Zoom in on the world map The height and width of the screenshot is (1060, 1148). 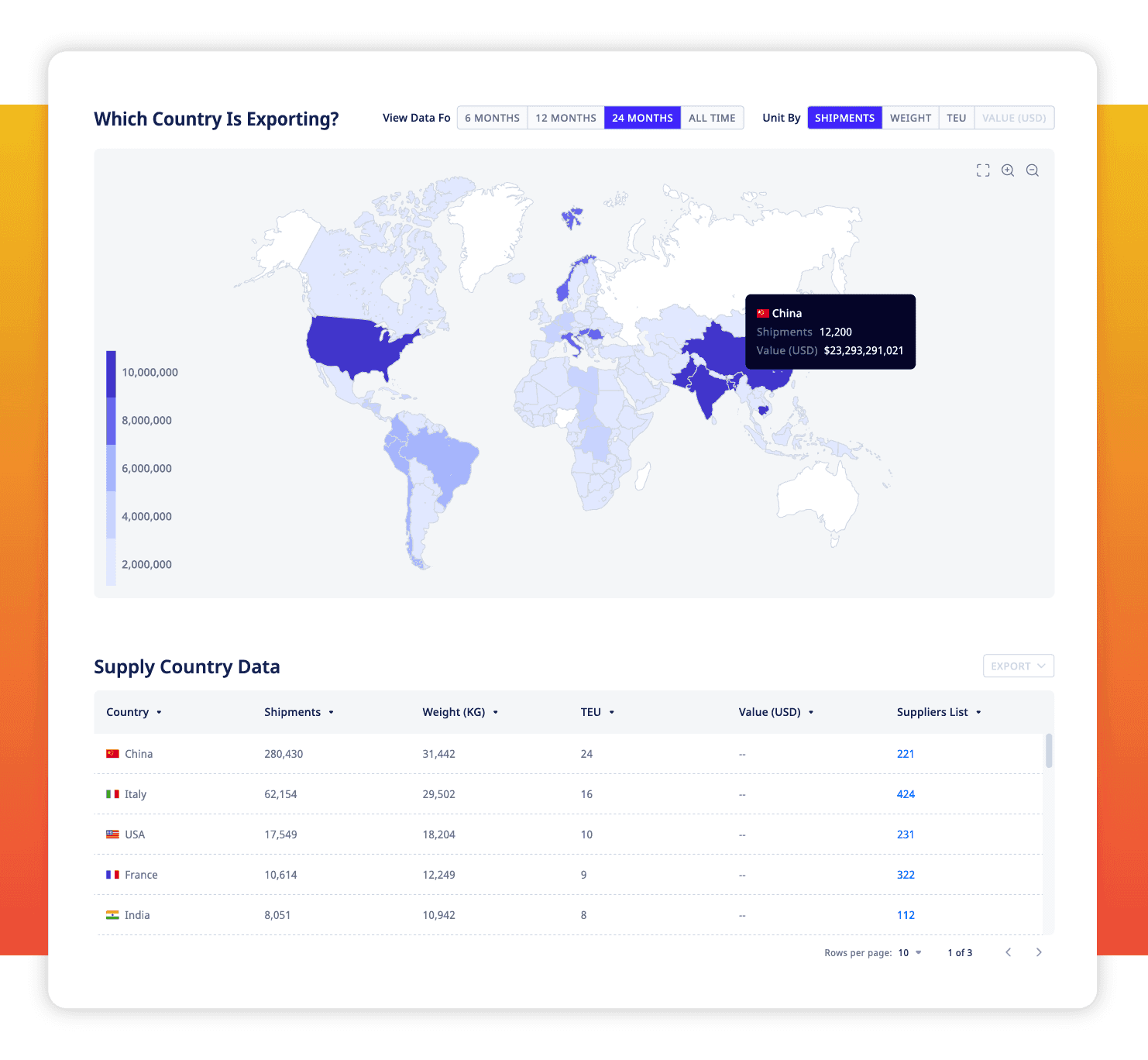tap(1008, 170)
